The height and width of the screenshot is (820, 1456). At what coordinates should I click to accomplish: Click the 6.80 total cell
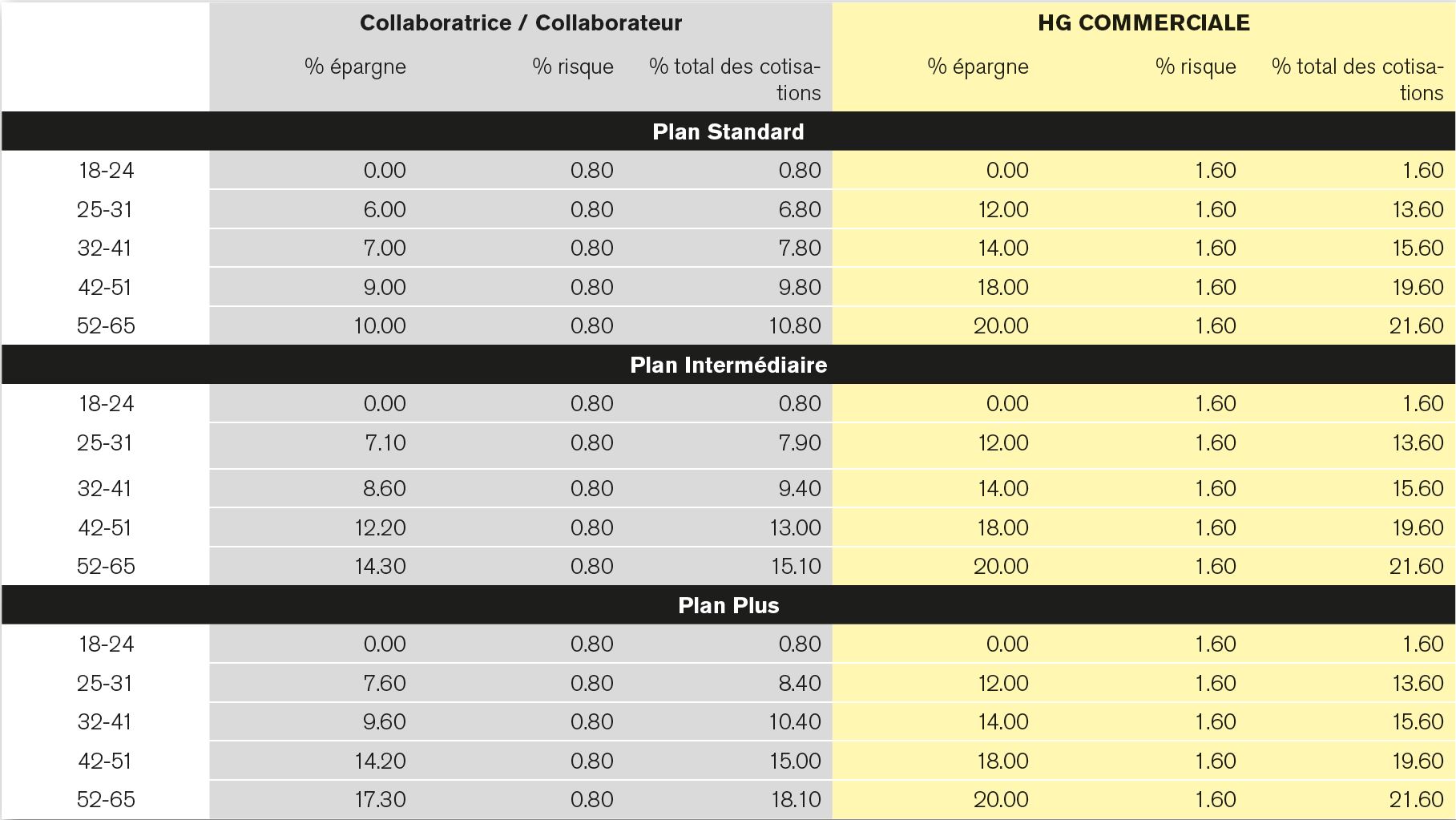pyautogui.click(x=799, y=209)
